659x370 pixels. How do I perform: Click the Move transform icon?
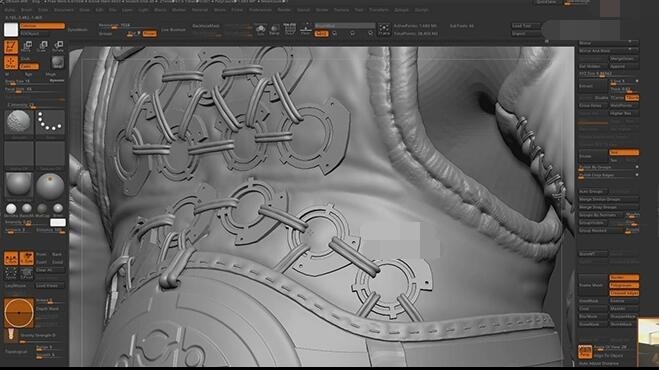pos(28,46)
